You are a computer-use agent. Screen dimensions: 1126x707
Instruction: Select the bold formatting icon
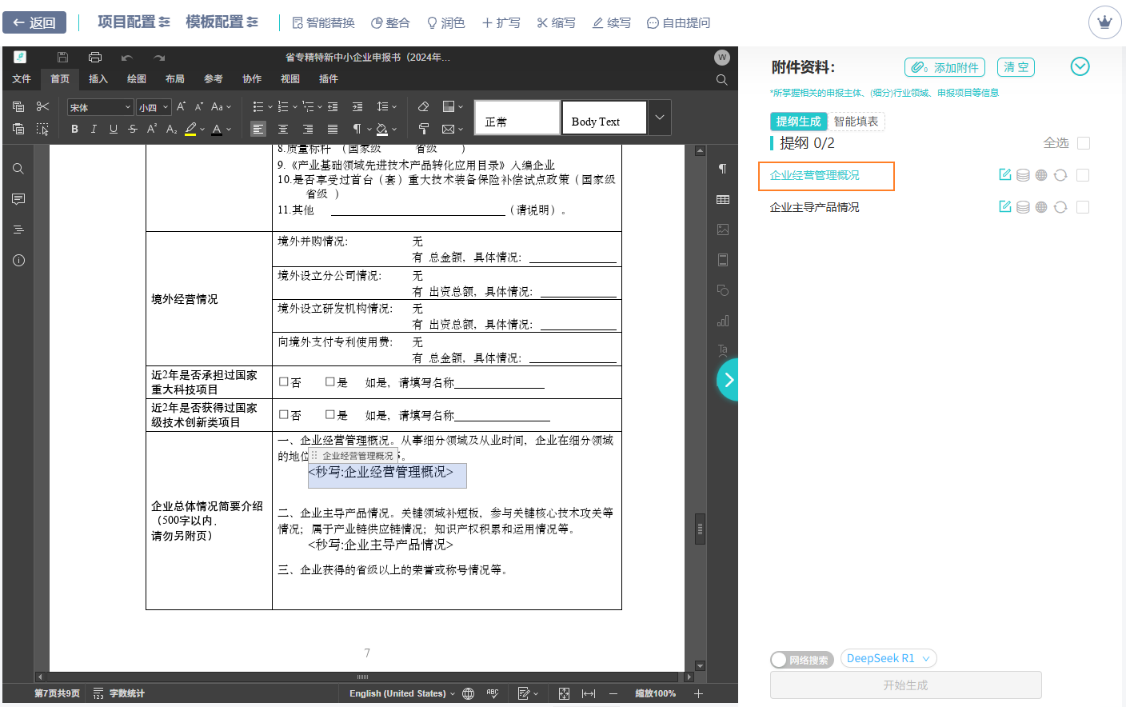point(74,129)
